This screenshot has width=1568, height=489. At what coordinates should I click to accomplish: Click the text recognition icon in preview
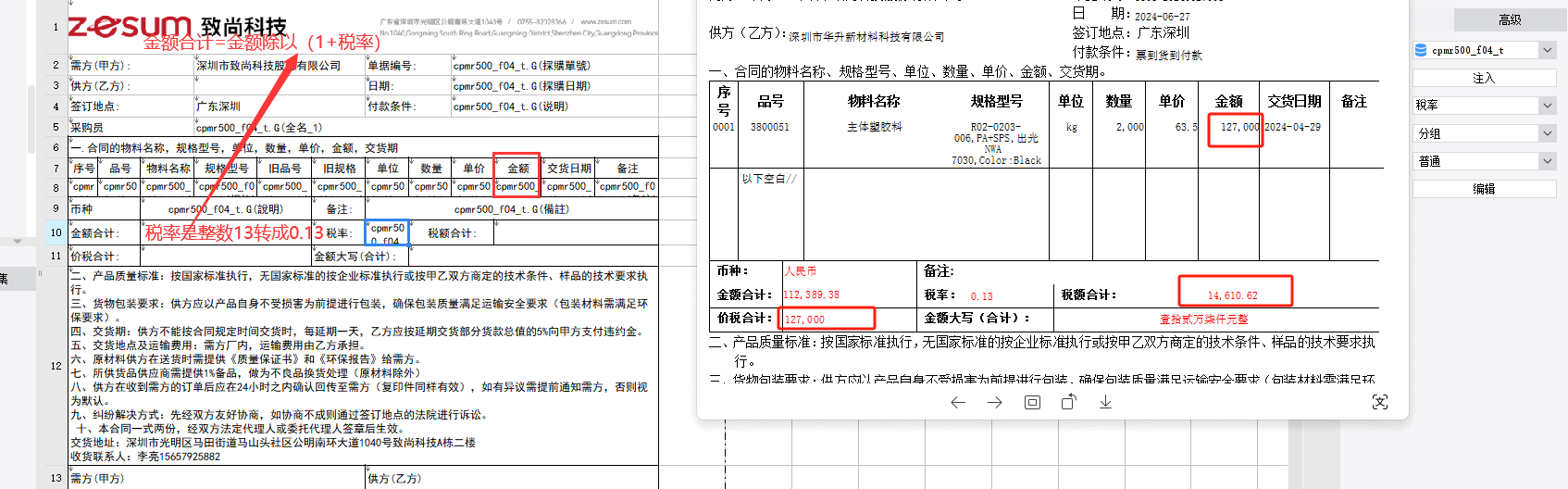[x=1380, y=402]
